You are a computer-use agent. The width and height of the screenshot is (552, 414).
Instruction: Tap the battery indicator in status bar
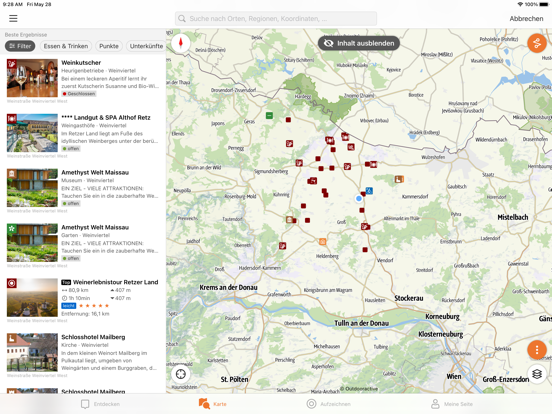point(544,4)
